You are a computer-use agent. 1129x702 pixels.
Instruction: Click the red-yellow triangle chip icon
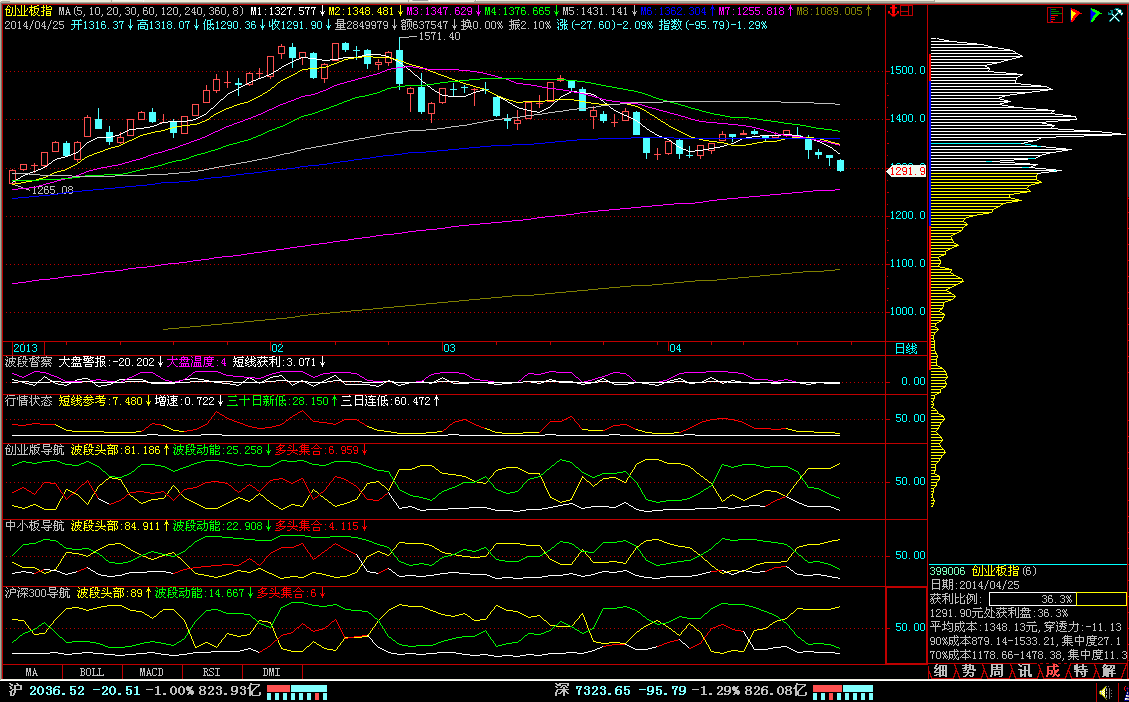(x=1075, y=15)
